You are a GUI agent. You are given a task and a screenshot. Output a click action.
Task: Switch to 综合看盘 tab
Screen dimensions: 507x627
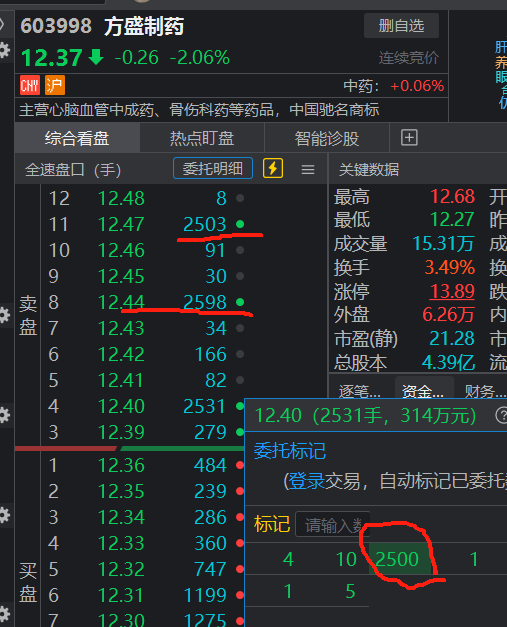coord(77,138)
